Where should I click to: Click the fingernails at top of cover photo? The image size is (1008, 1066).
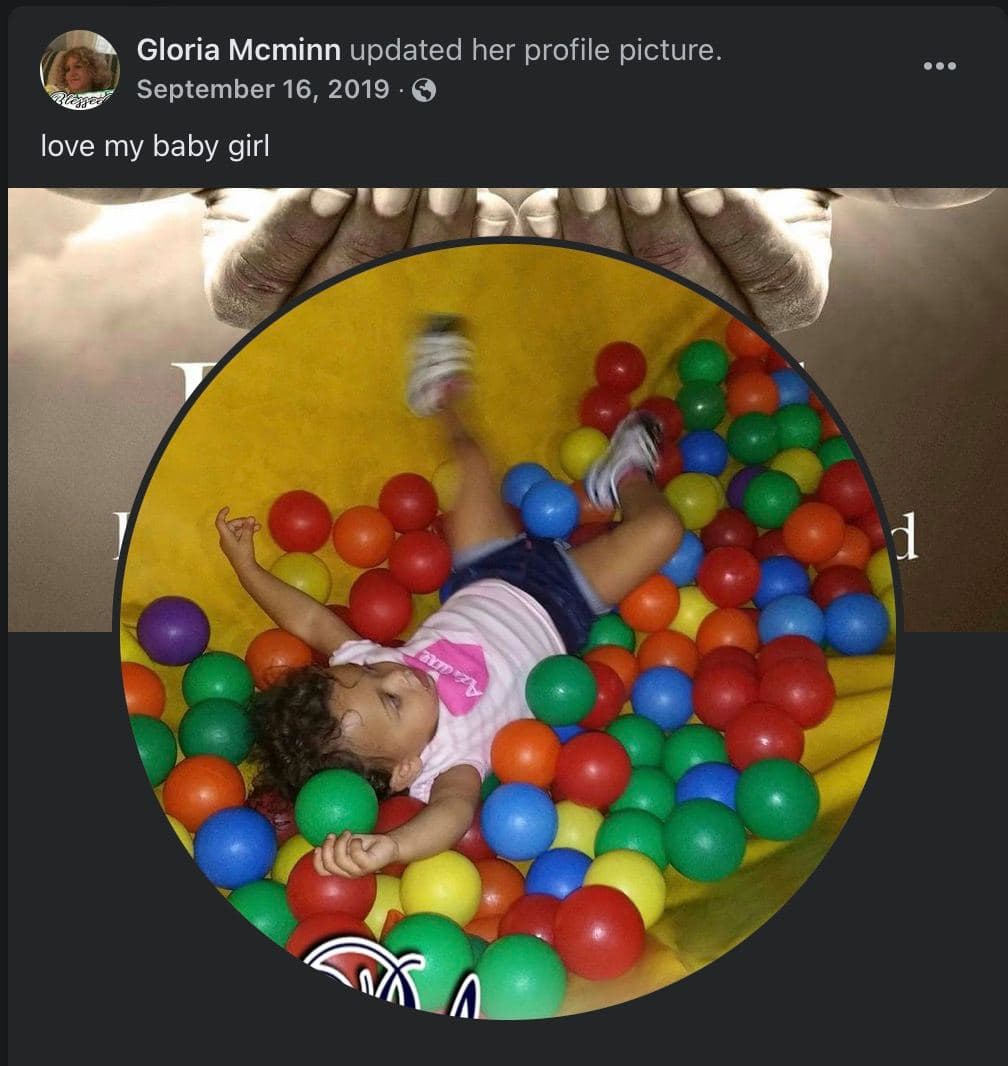coord(517,201)
